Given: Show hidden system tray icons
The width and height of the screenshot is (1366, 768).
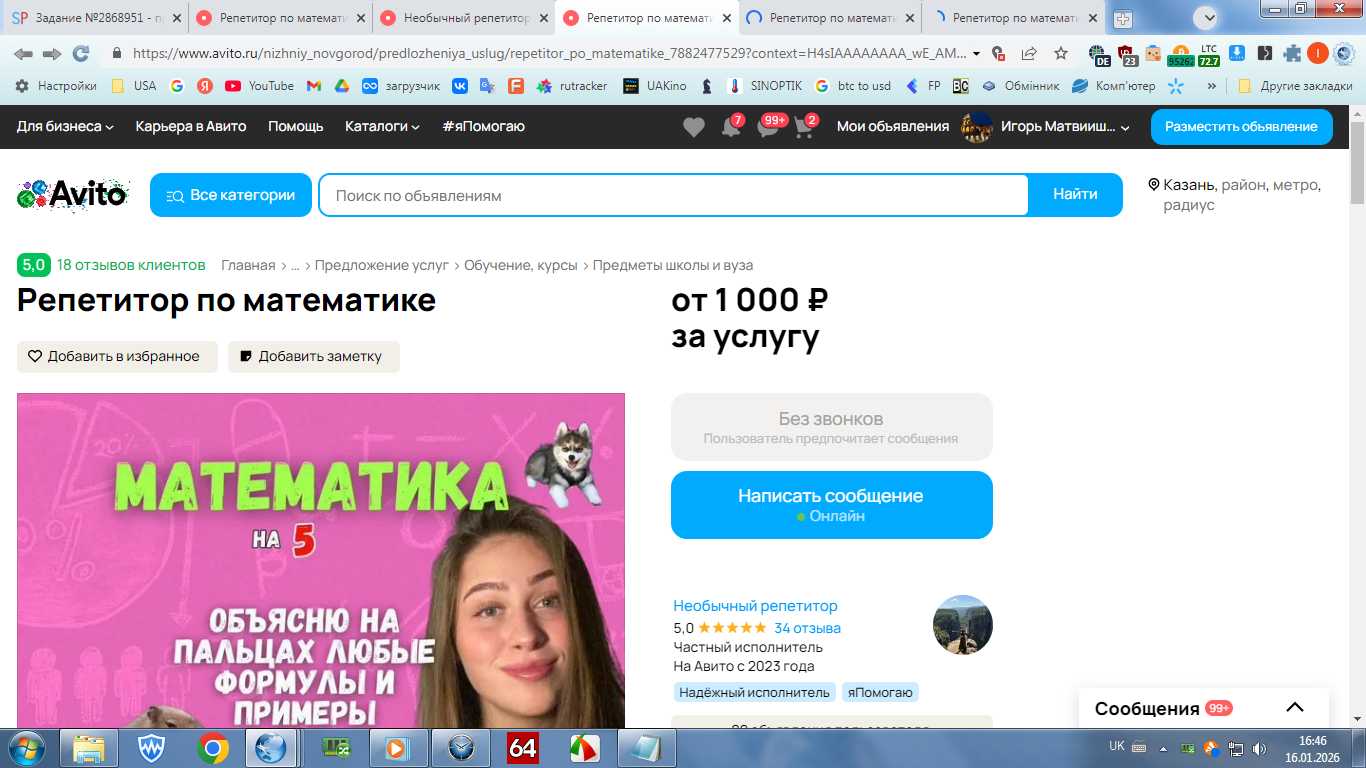Looking at the screenshot, I should click(x=1163, y=748).
